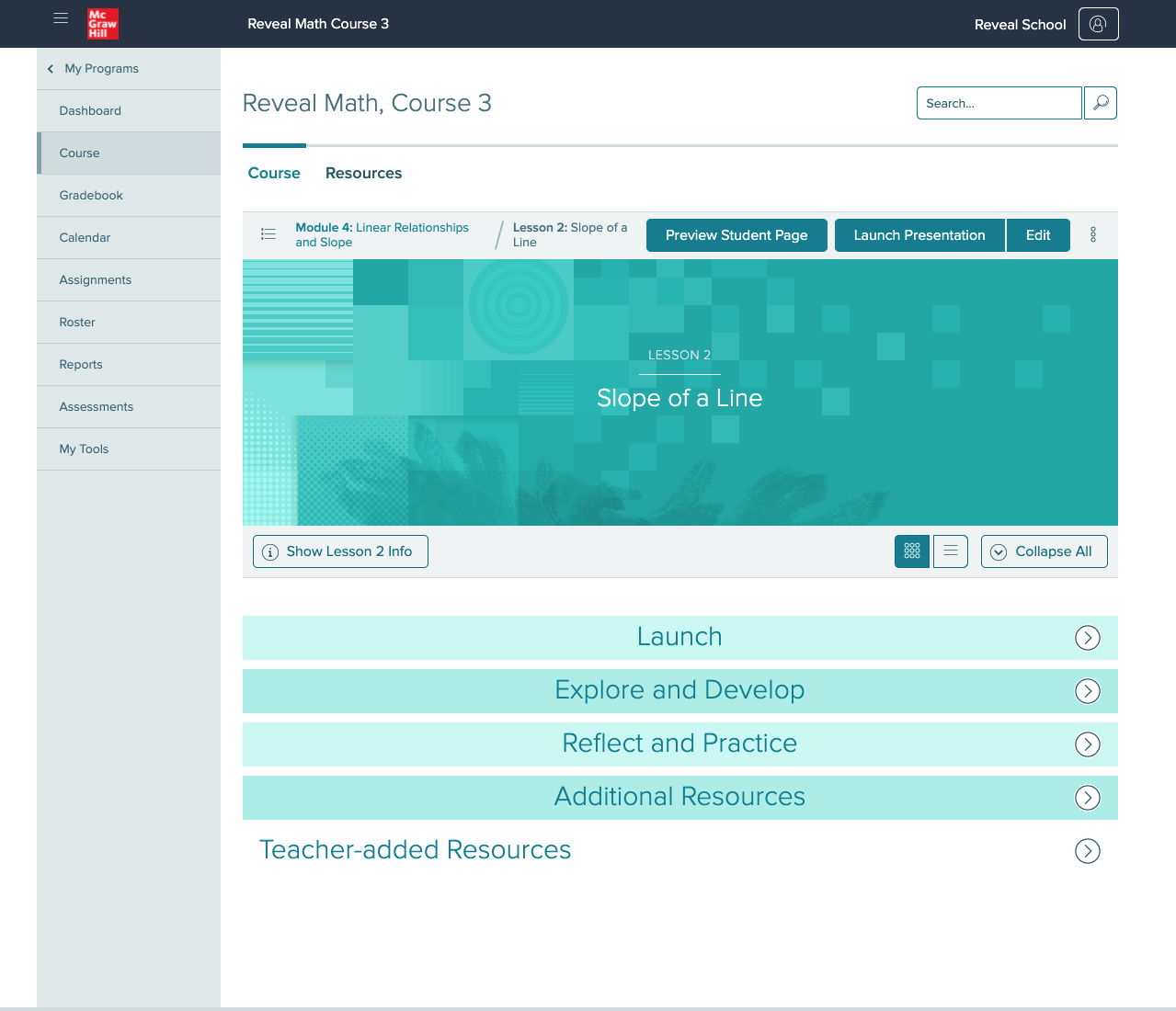
Task: Click the Reveal Math, Course 3 page heading
Action: [367, 103]
